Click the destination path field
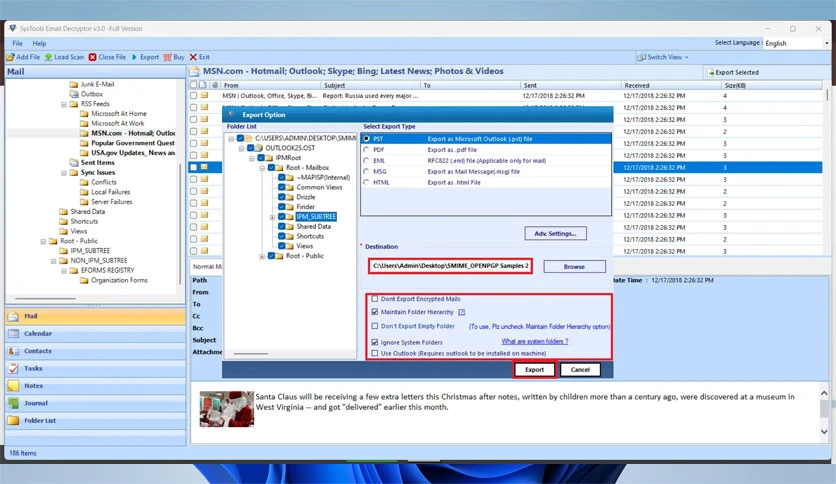Image resolution: width=836 pixels, height=484 pixels. click(x=451, y=266)
